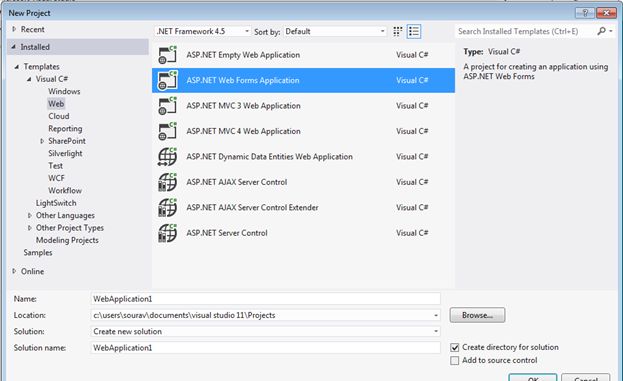Open the Solution Create new solution dropdown
Viewport: 623px width, 381px height.
point(436,331)
